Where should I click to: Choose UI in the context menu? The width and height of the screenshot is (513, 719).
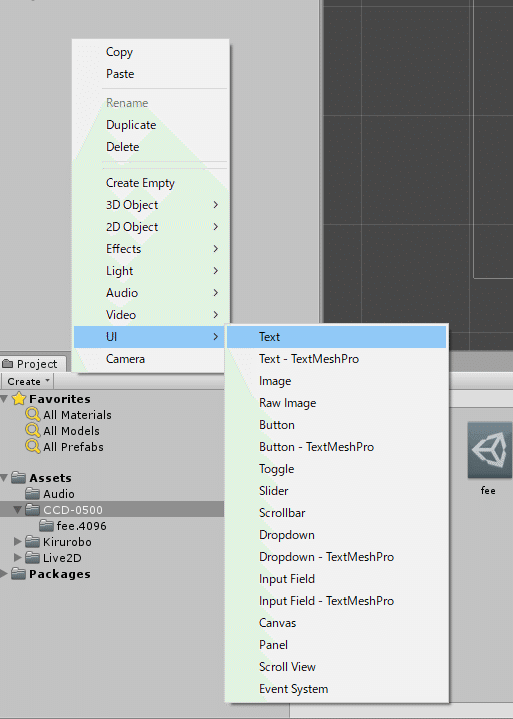click(151, 337)
